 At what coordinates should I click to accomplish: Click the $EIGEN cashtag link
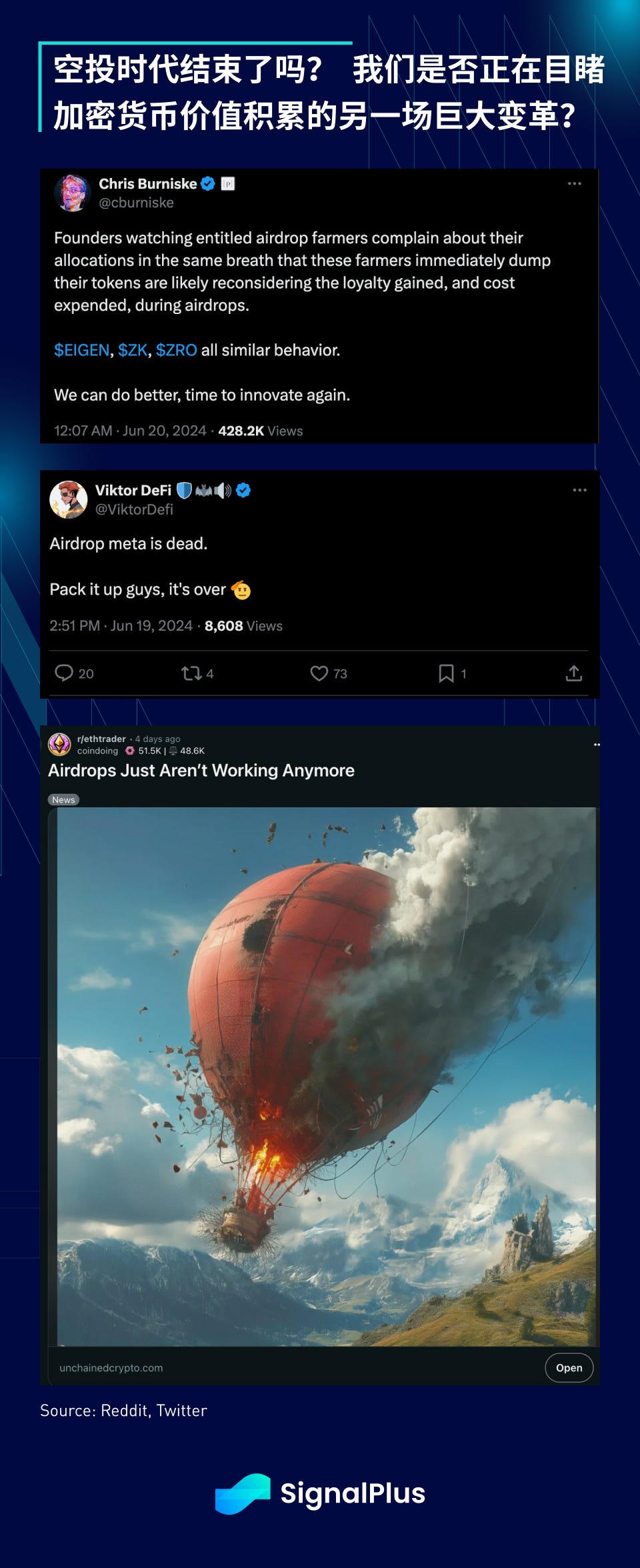point(81,350)
